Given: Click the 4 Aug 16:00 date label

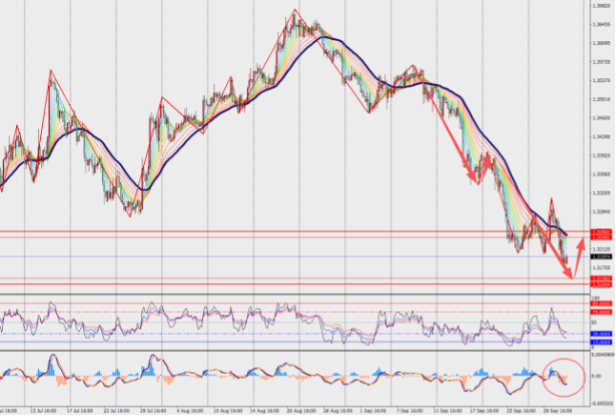Looking at the screenshot, I should click(190, 411).
